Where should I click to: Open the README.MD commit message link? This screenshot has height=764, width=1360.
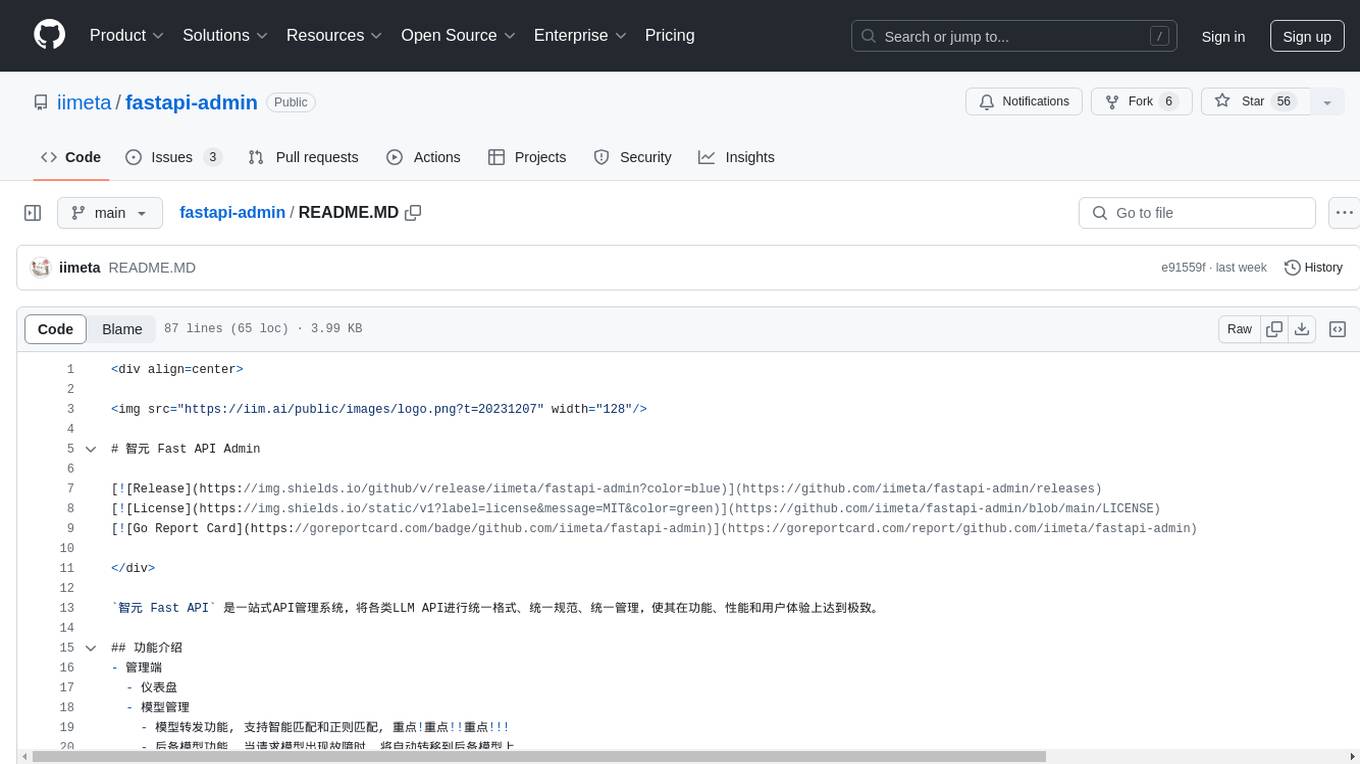pos(152,268)
